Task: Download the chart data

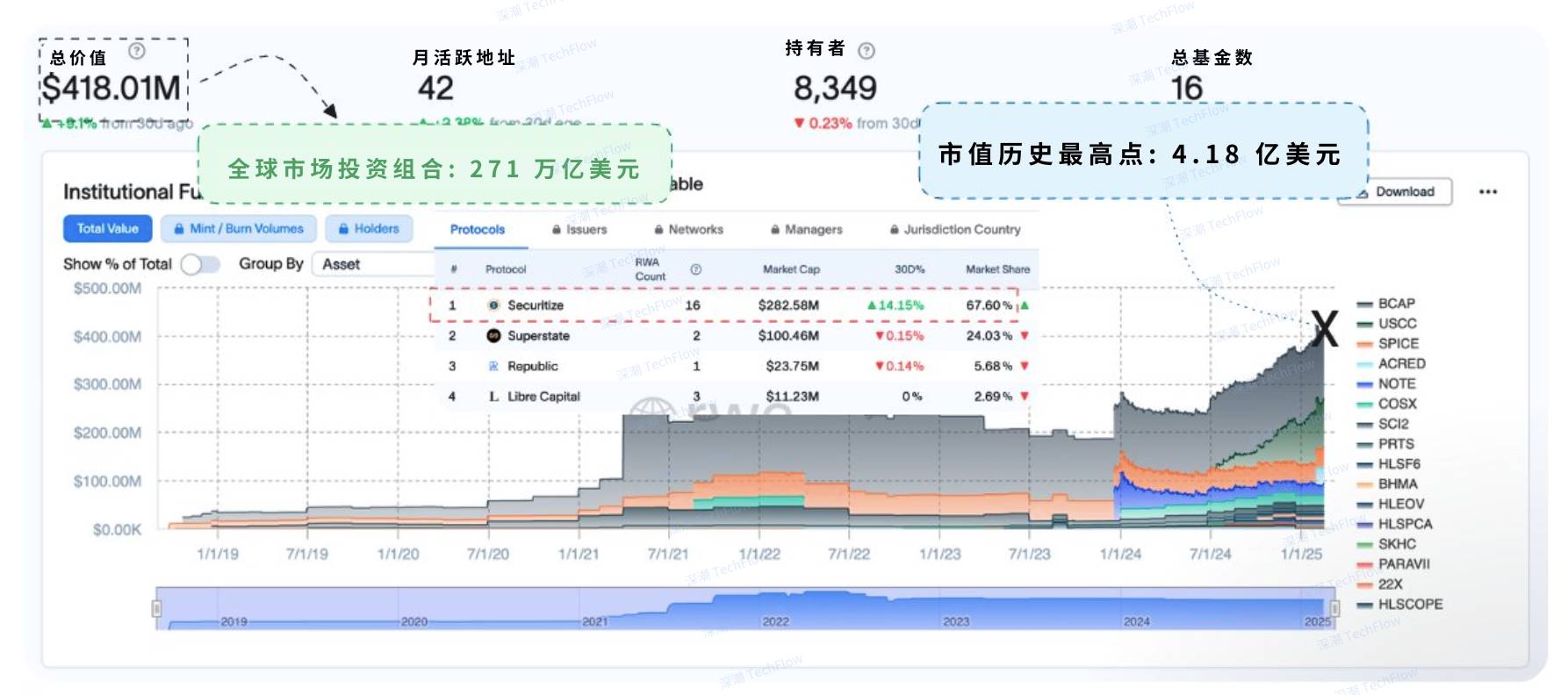Action: tap(1395, 192)
